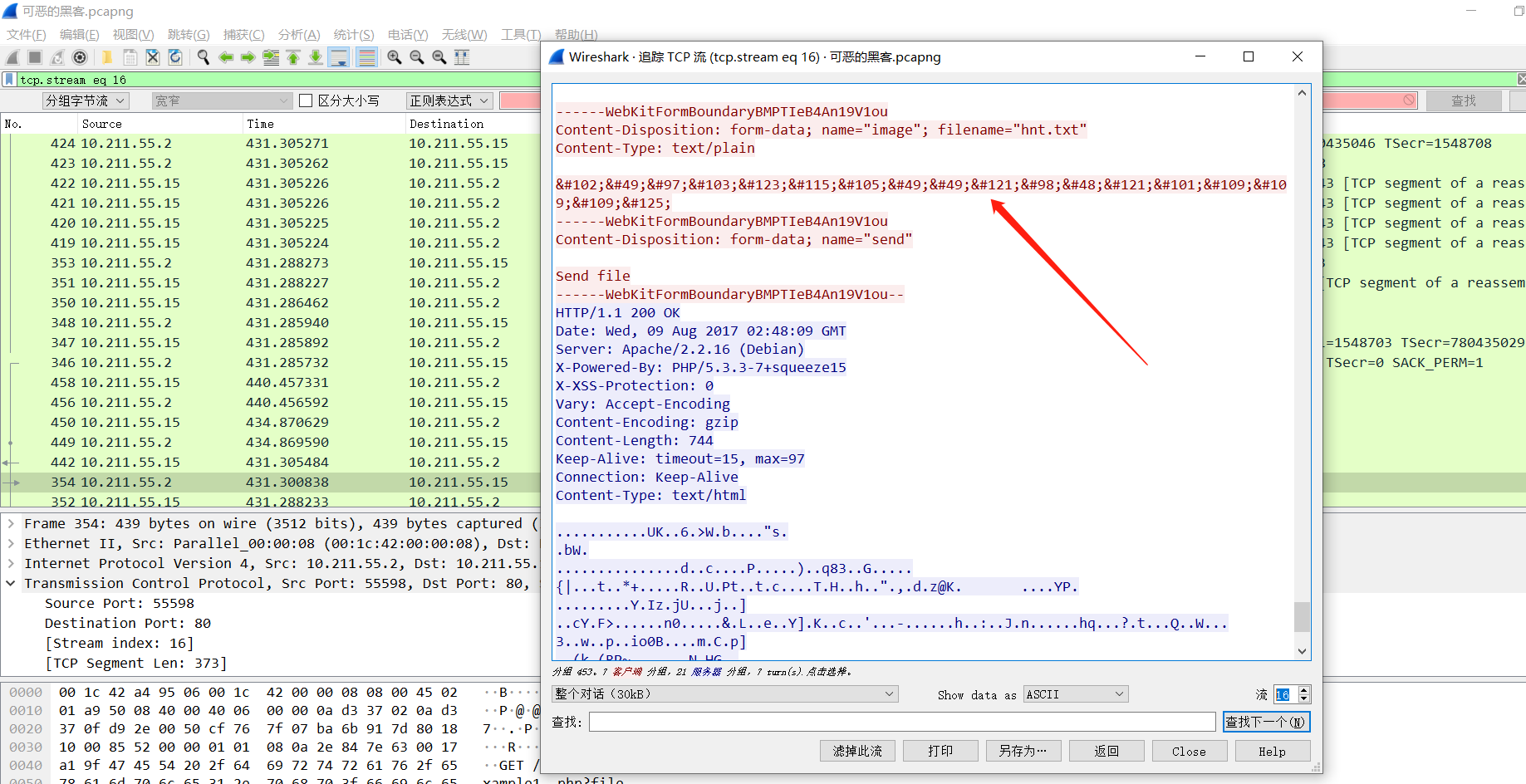
Task: Click the find packet magnifier icon
Action: (x=203, y=56)
